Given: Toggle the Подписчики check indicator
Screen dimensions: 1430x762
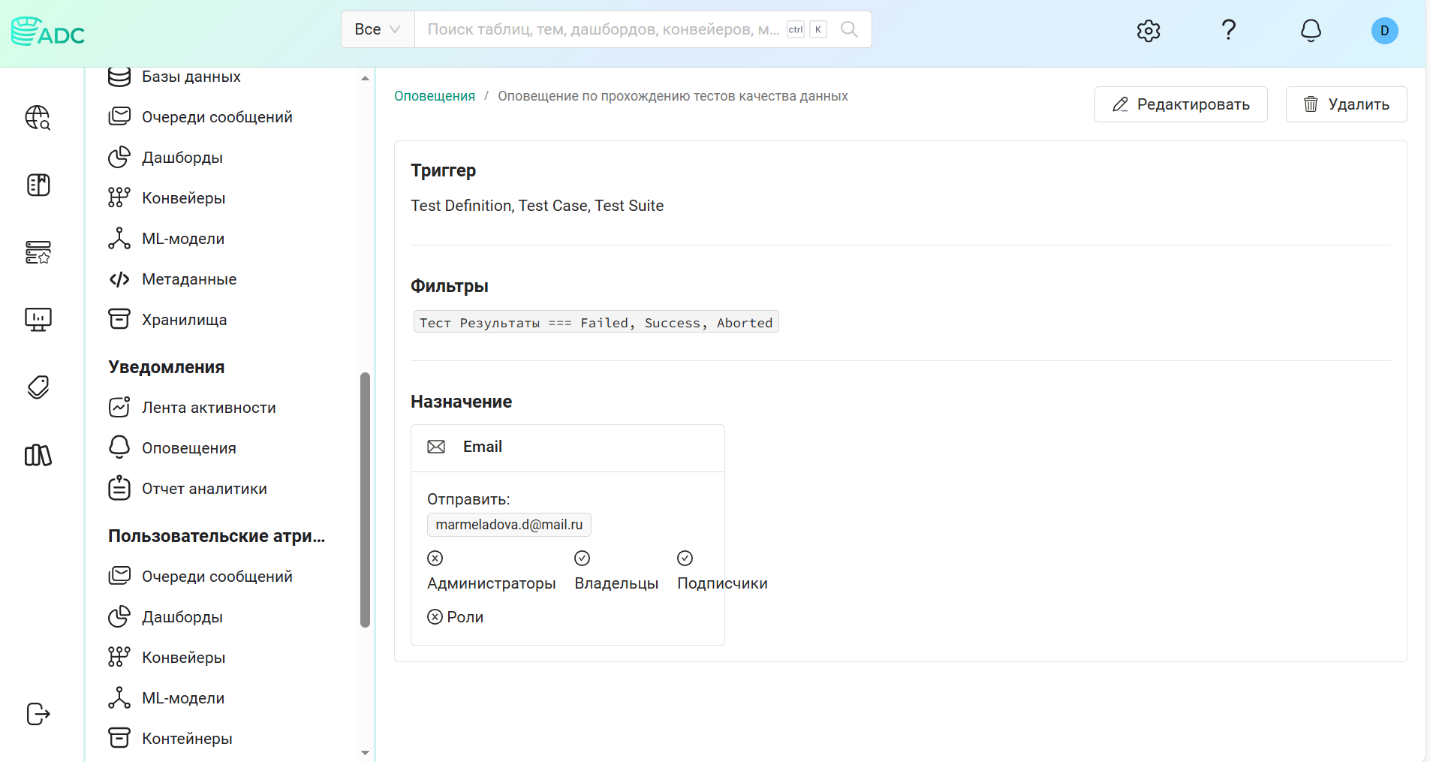Looking at the screenshot, I should tap(685, 558).
